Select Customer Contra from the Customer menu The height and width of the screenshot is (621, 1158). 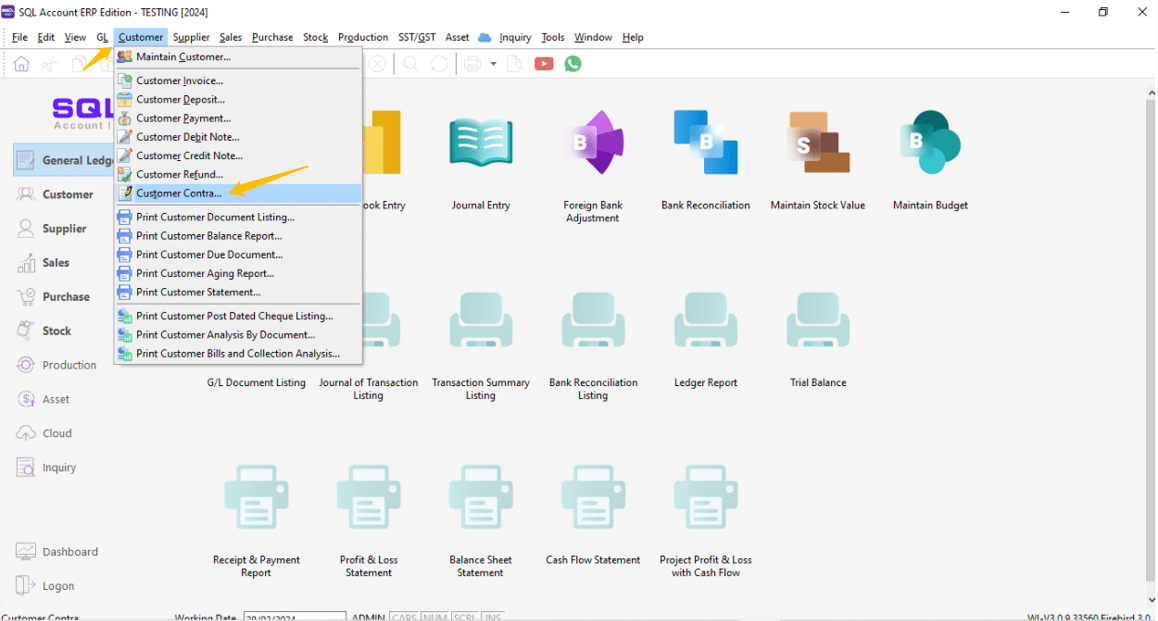point(179,193)
